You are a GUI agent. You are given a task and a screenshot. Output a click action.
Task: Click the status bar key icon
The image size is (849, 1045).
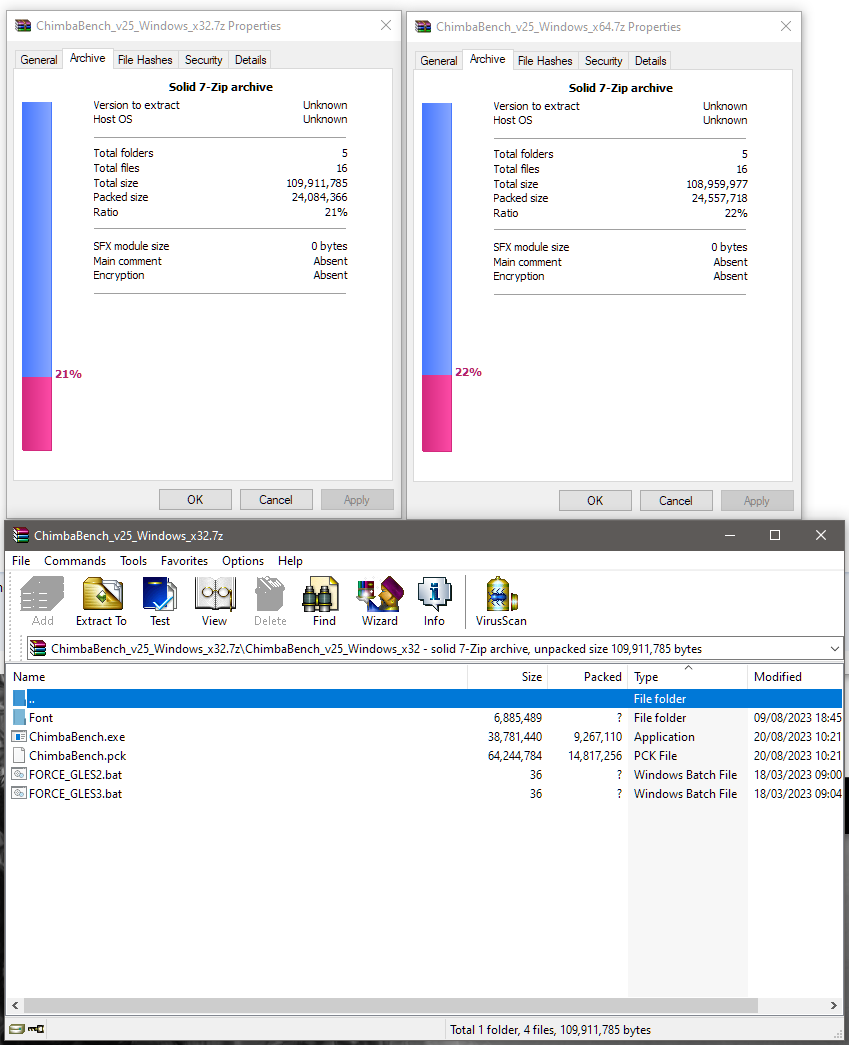(x=36, y=1029)
